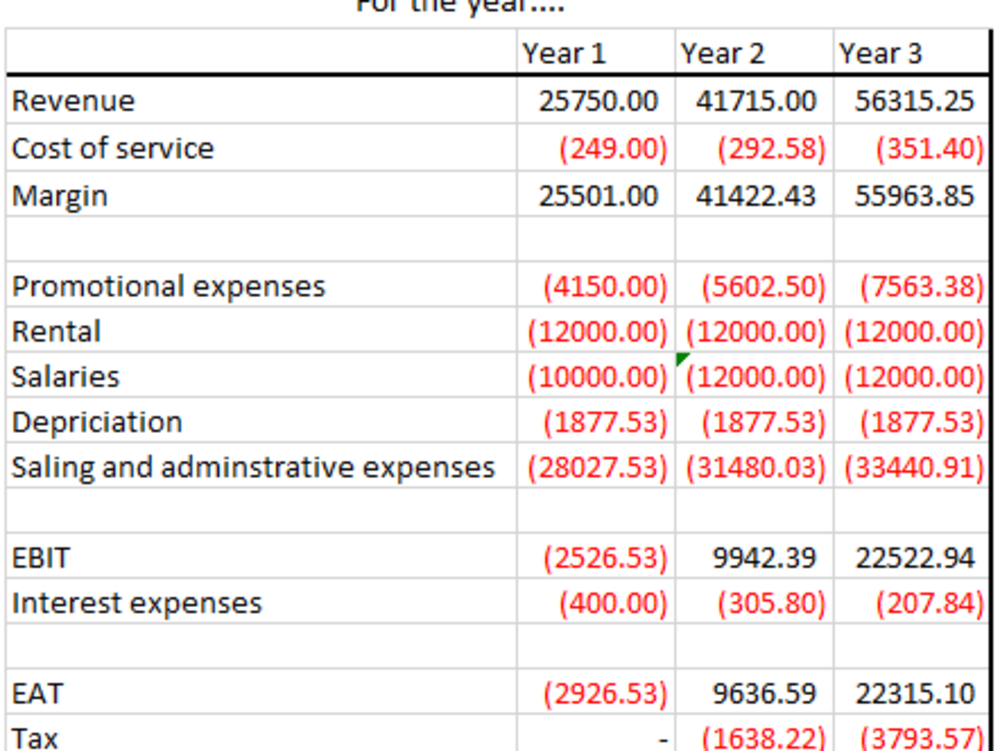Select Year 3 Depriciation cell (1877.53)
This screenshot has width=1000, height=751.
pos(911,421)
